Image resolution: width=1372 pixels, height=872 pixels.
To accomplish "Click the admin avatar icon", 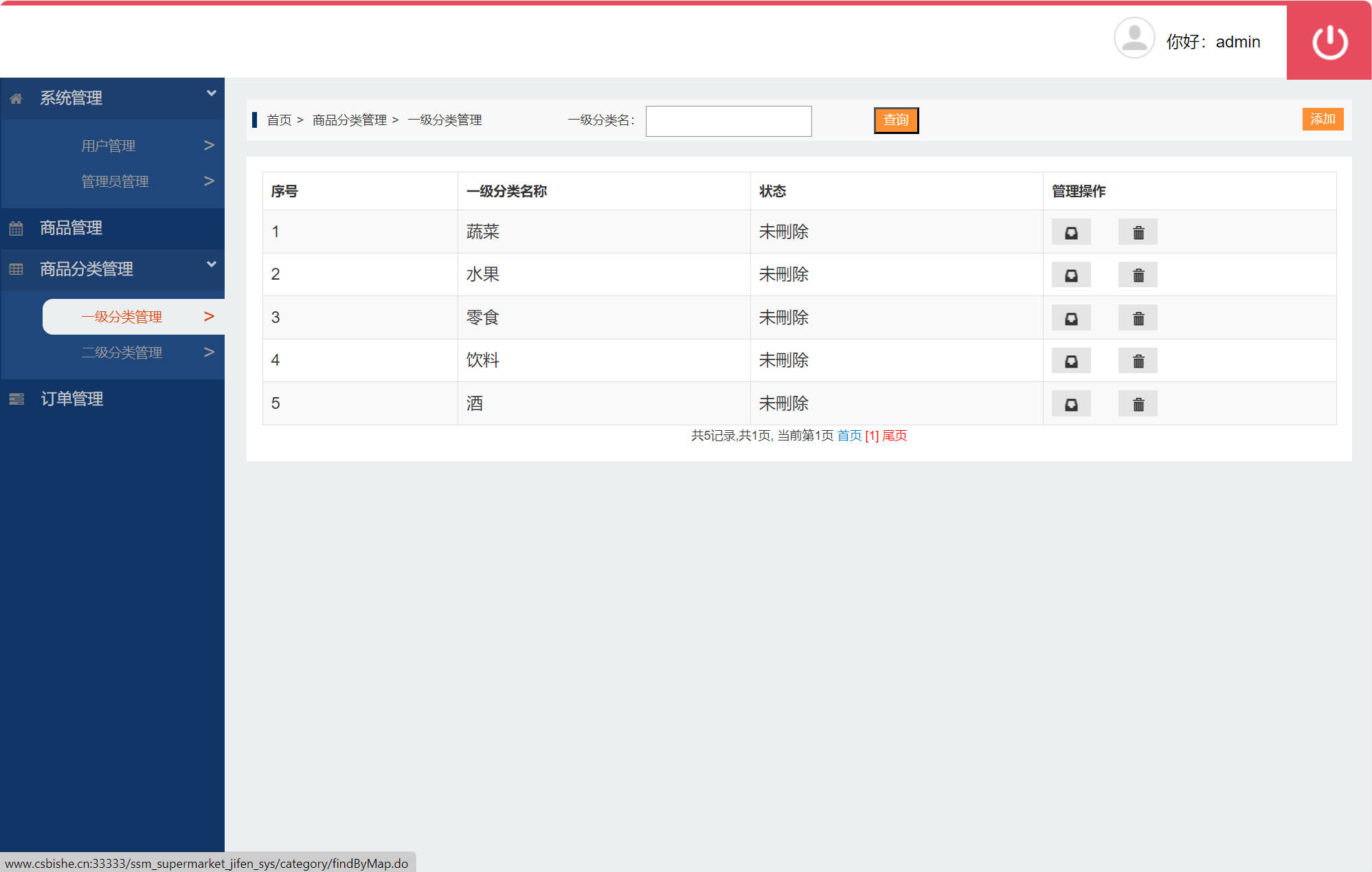I will [1134, 38].
